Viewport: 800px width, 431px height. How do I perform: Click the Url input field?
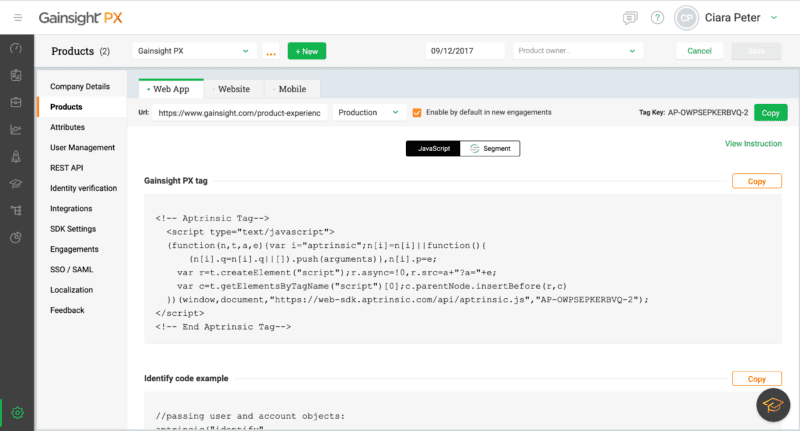point(239,113)
